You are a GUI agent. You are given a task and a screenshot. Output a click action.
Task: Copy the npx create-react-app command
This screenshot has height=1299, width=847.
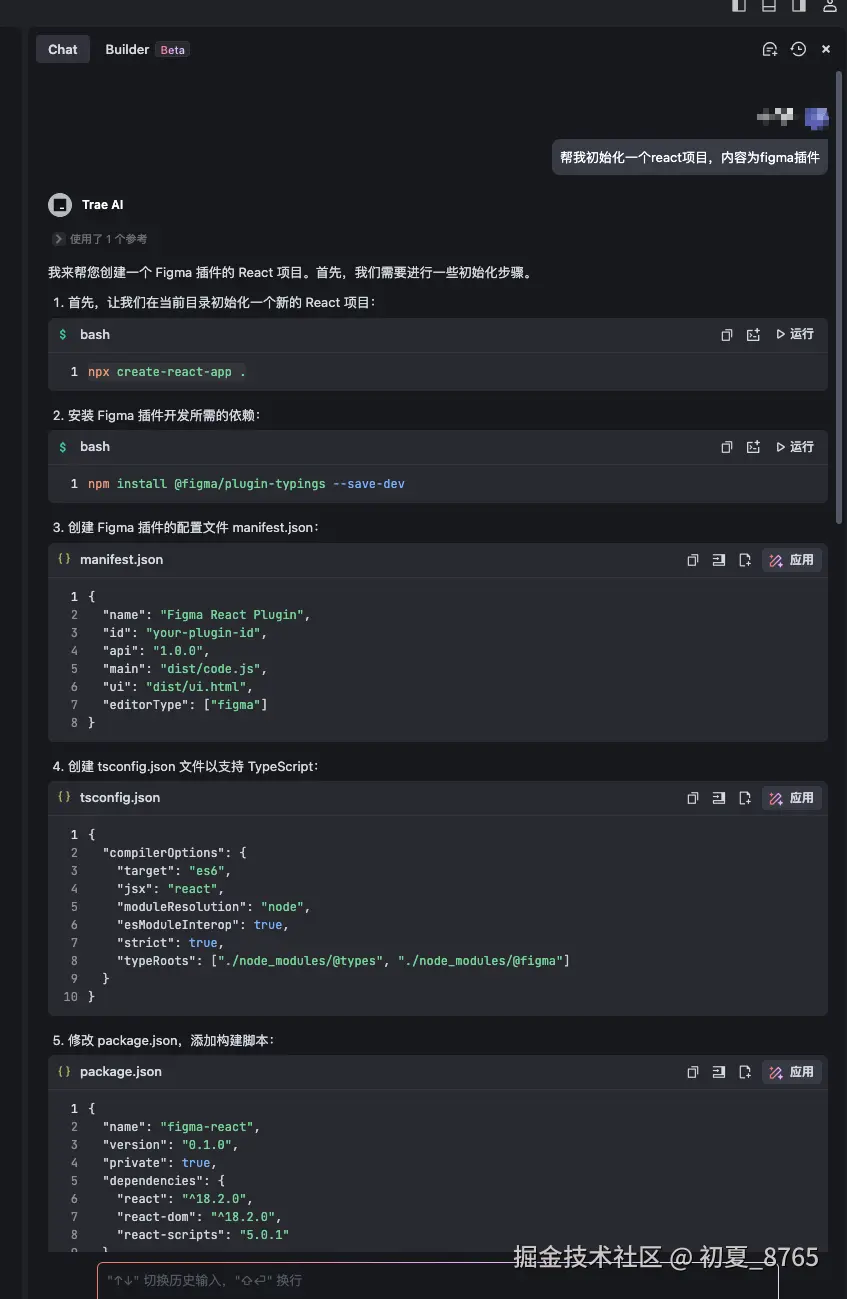pos(727,335)
